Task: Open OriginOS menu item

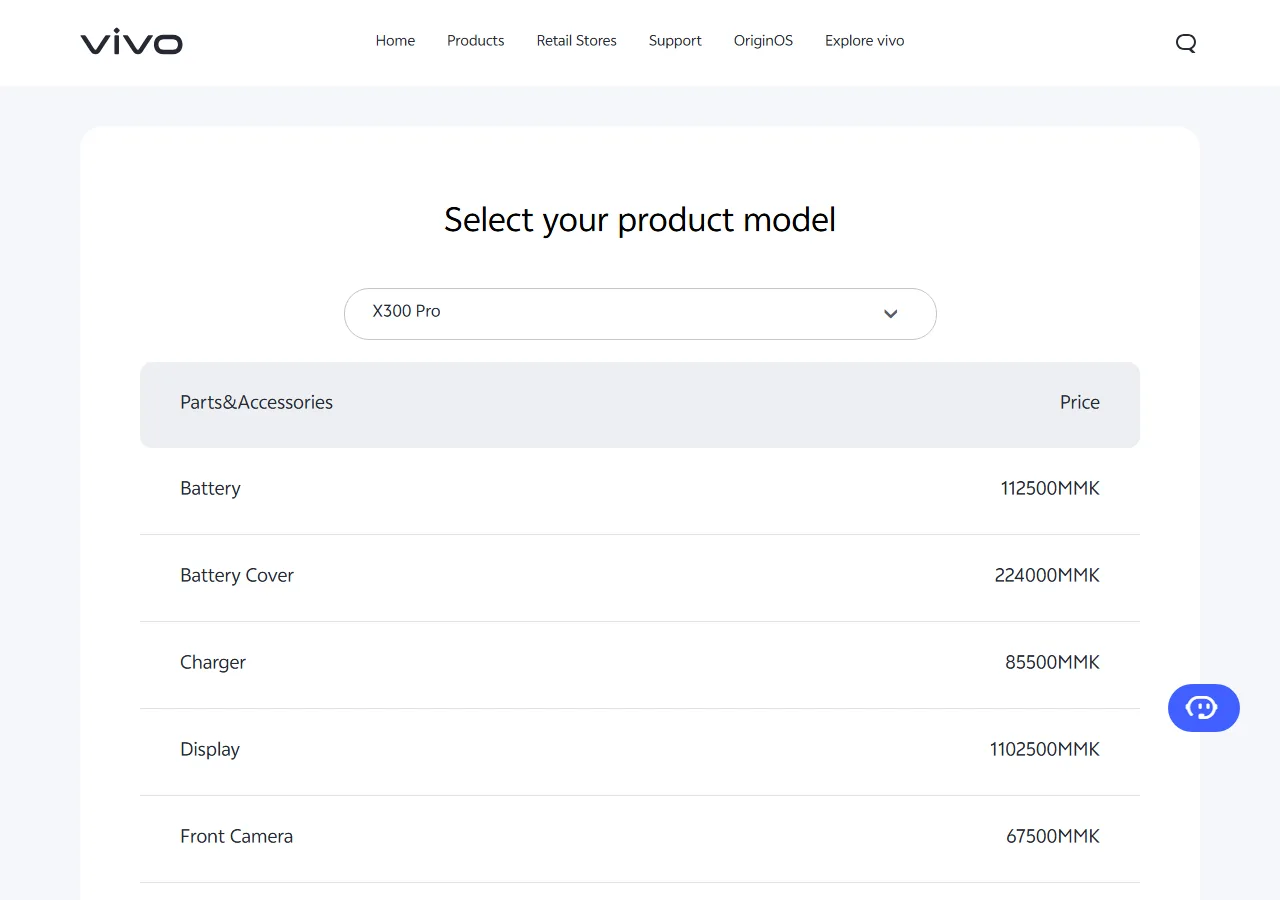Action: (x=763, y=41)
